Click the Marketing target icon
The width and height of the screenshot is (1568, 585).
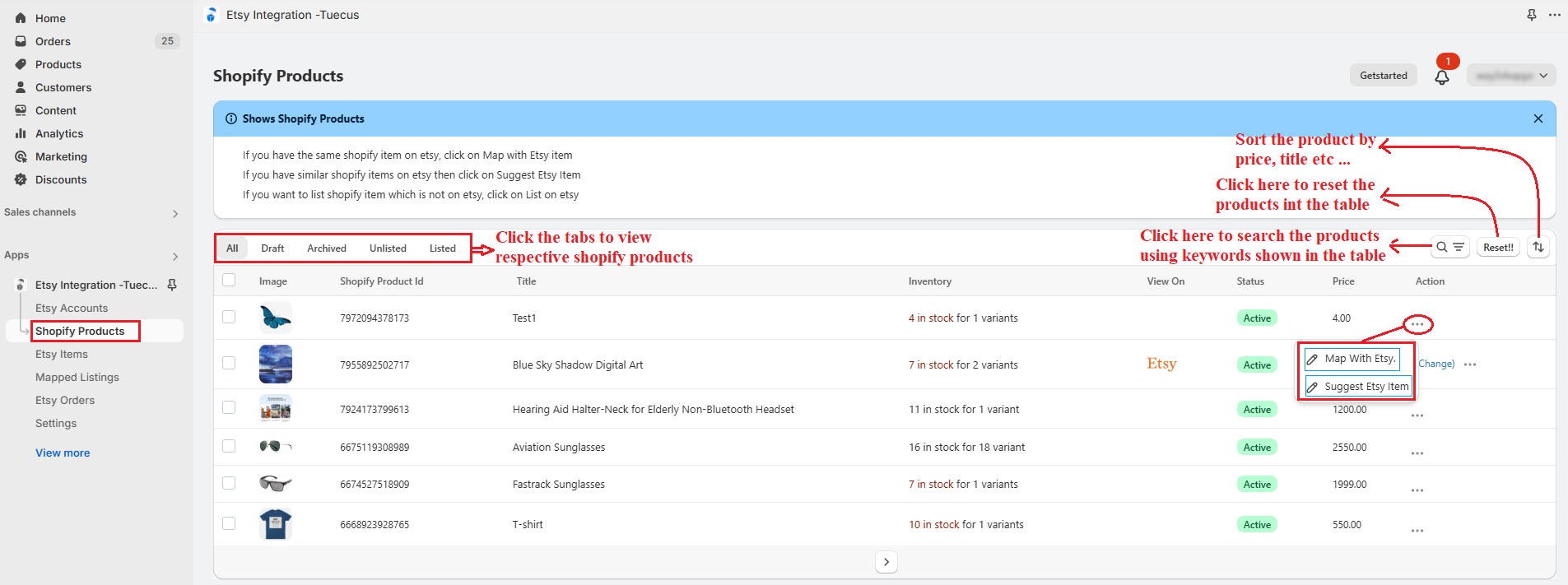tap(21, 156)
